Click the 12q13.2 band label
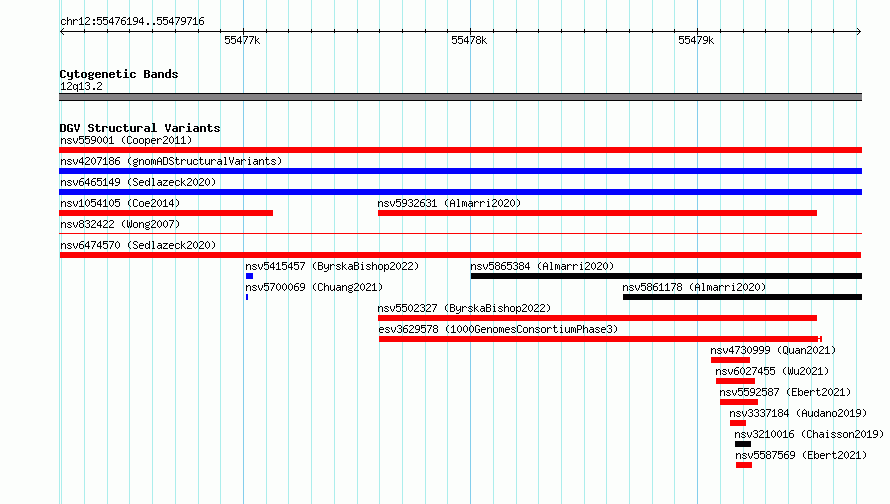The width and height of the screenshot is (890, 504). coord(81,86)
